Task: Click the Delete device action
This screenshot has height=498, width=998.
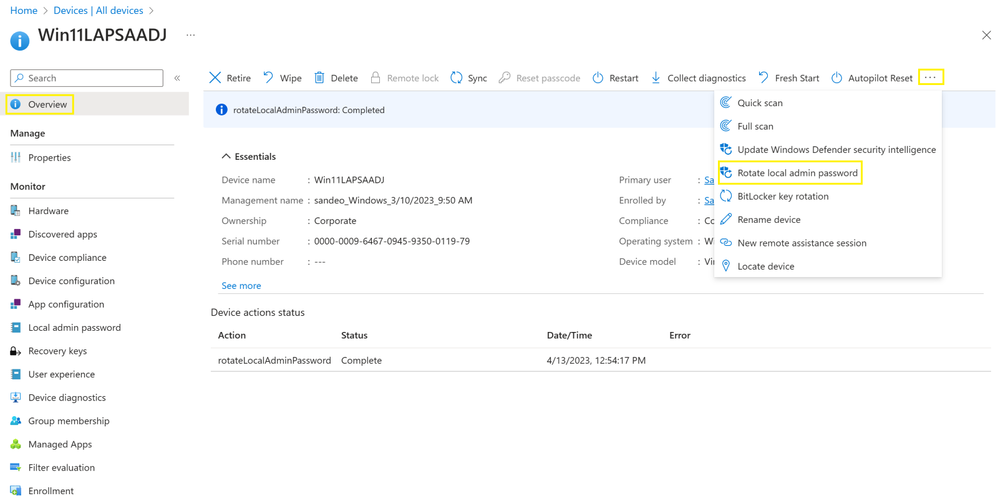Action: (x=336, y=78)
